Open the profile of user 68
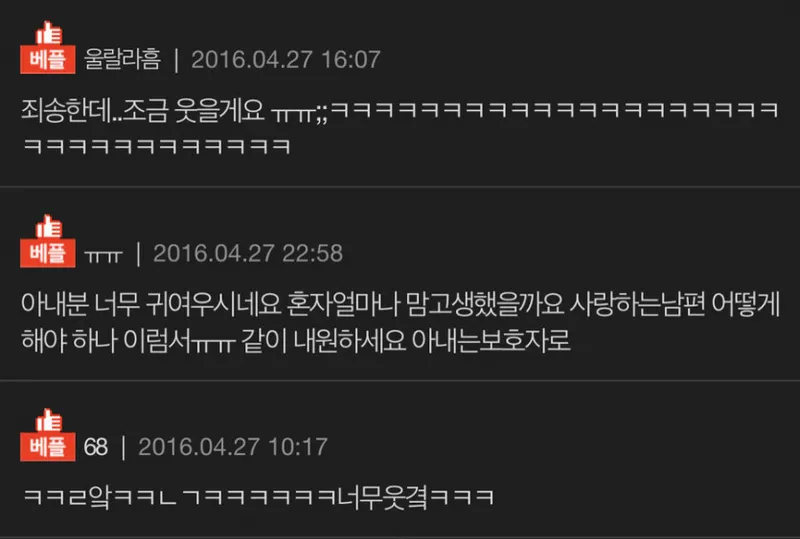This screenshot has width=800, height=539. click(x=95, y=447)
